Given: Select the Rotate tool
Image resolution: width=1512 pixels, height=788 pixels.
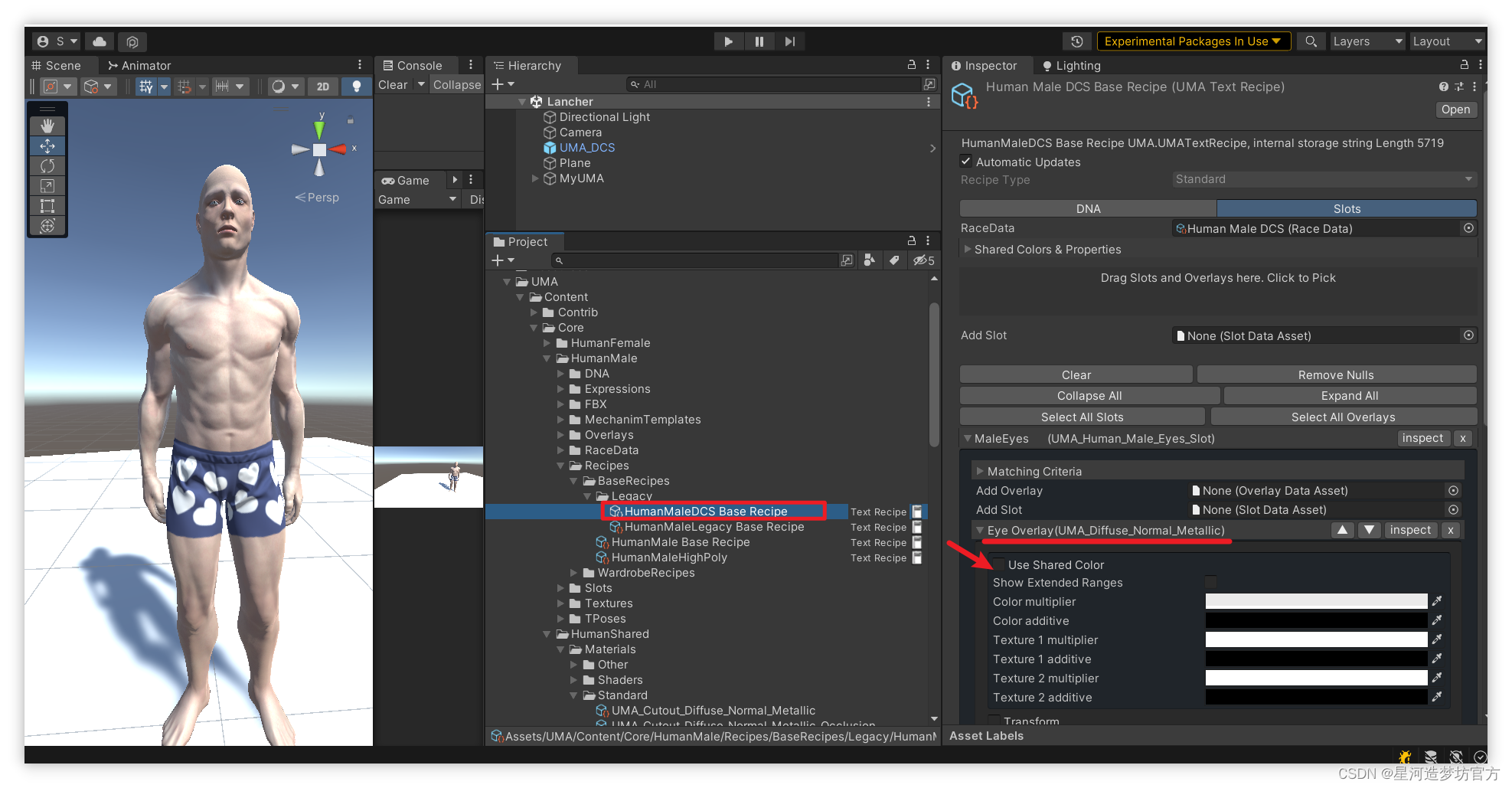Looking at the screenshot, I should (47, 165).
